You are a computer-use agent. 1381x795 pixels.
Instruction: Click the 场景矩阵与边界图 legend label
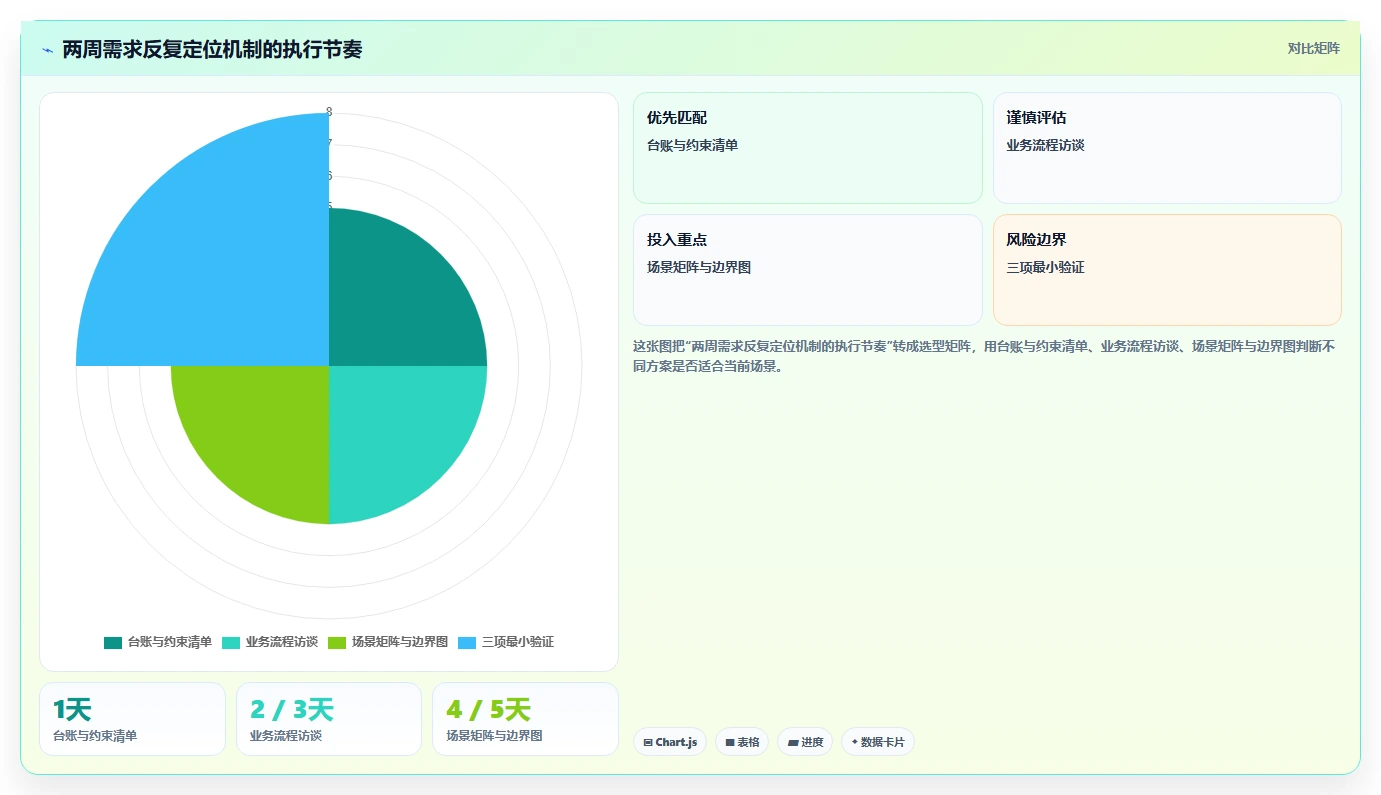coord(400,642)
